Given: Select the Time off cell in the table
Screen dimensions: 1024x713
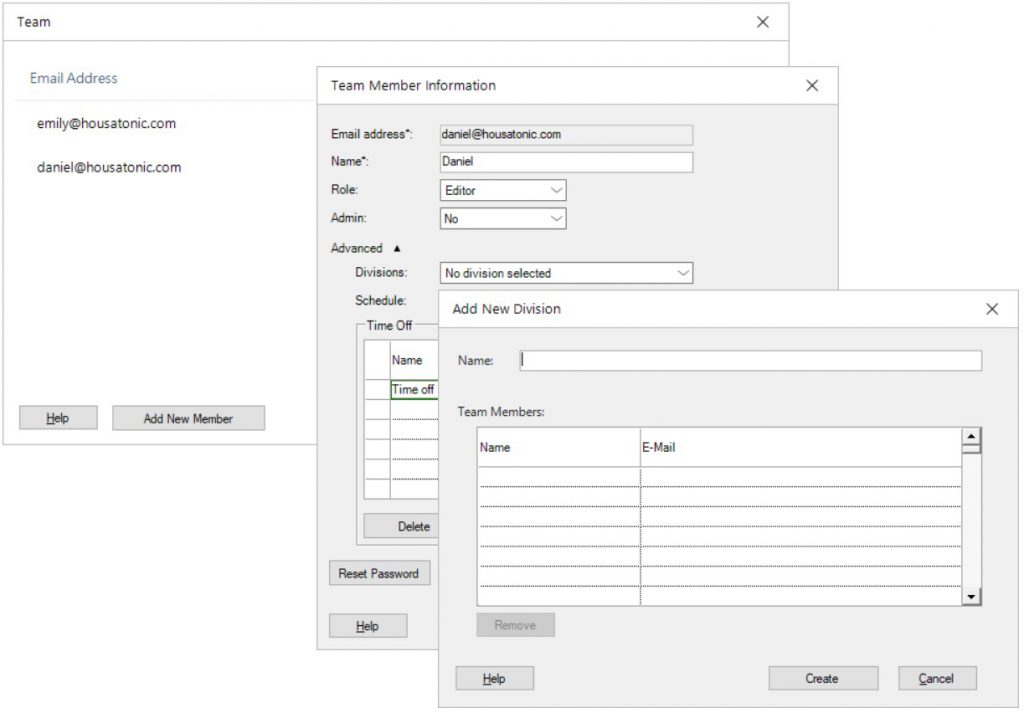Looking at the screenshot, I should click(413, 390).
